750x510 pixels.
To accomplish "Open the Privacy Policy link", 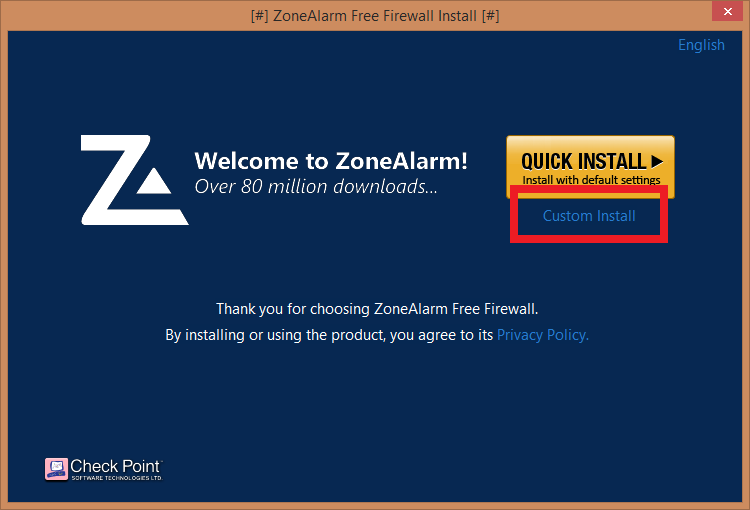I will pos(542,335).
